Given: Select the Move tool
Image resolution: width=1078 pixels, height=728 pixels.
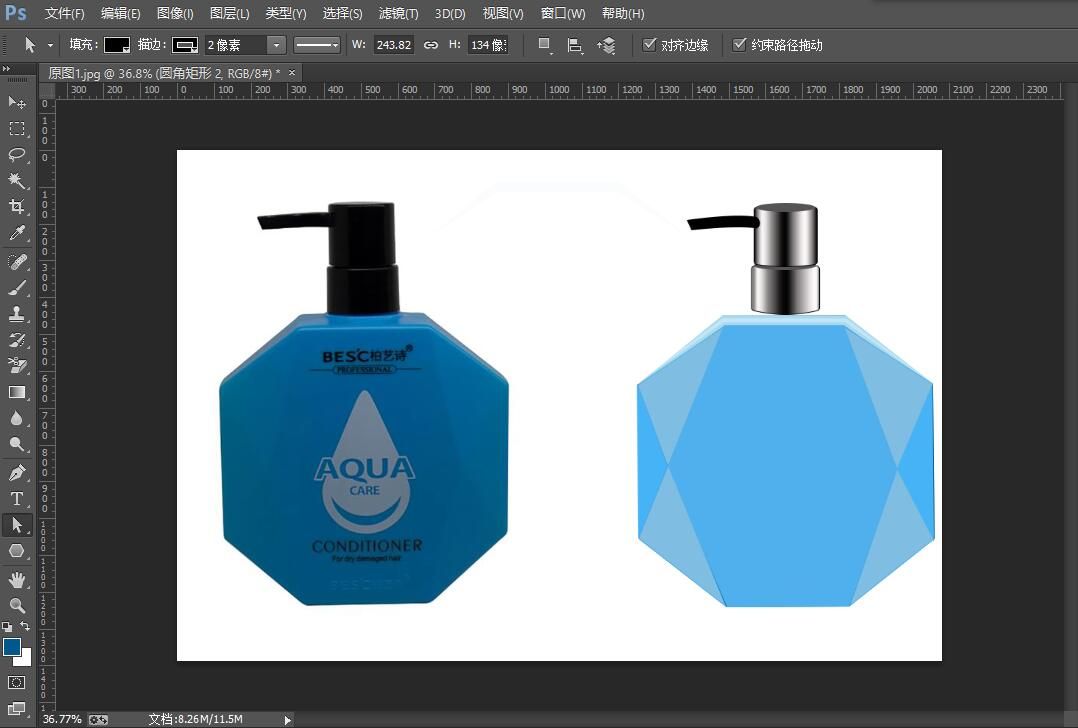Looking at the screenshot, I should click(17, 102).
